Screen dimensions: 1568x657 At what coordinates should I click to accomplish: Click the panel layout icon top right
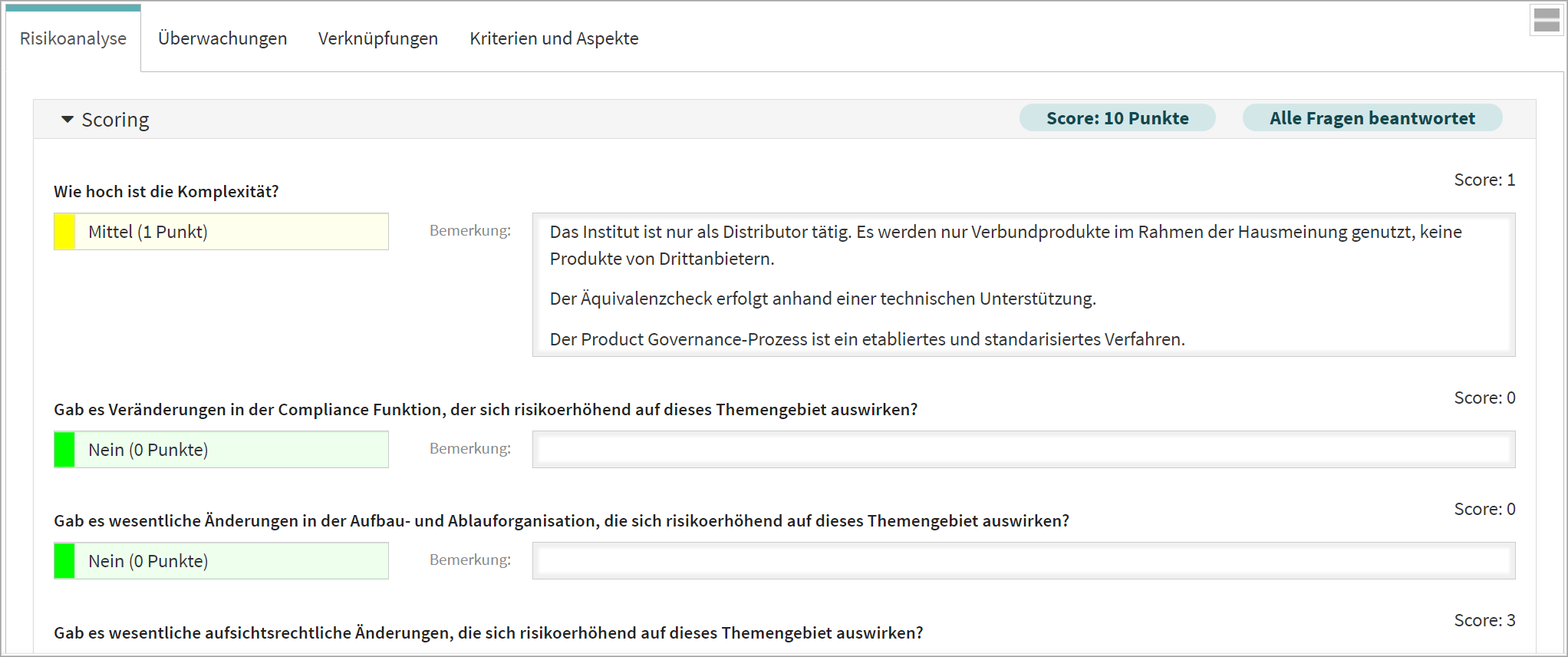1546,20
